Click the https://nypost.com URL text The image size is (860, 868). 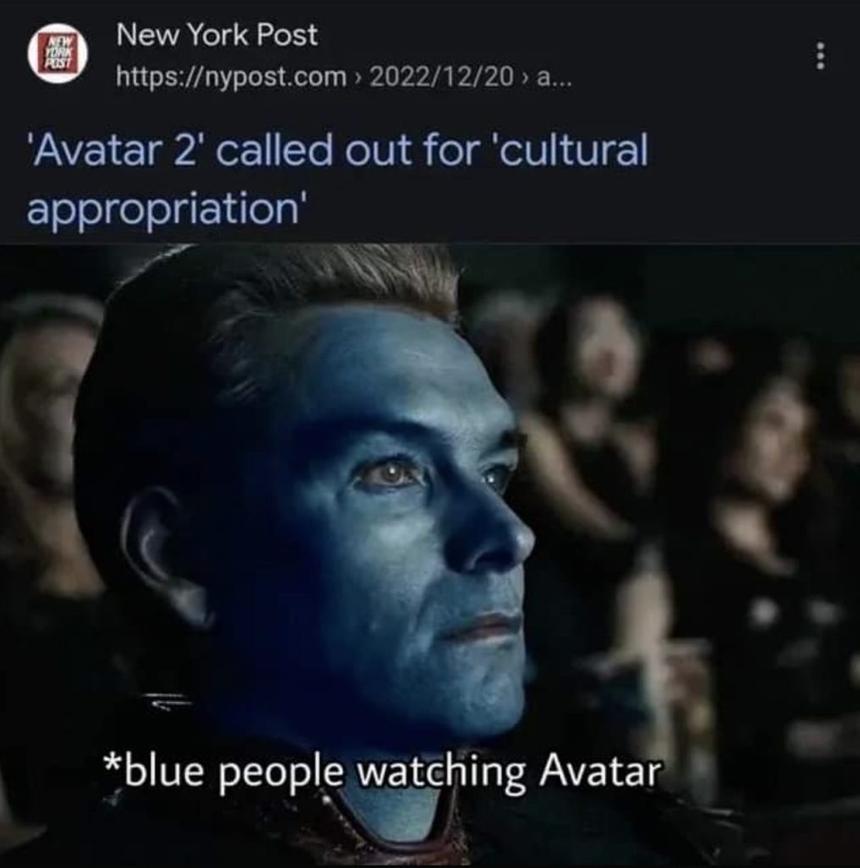click(231, 77)
